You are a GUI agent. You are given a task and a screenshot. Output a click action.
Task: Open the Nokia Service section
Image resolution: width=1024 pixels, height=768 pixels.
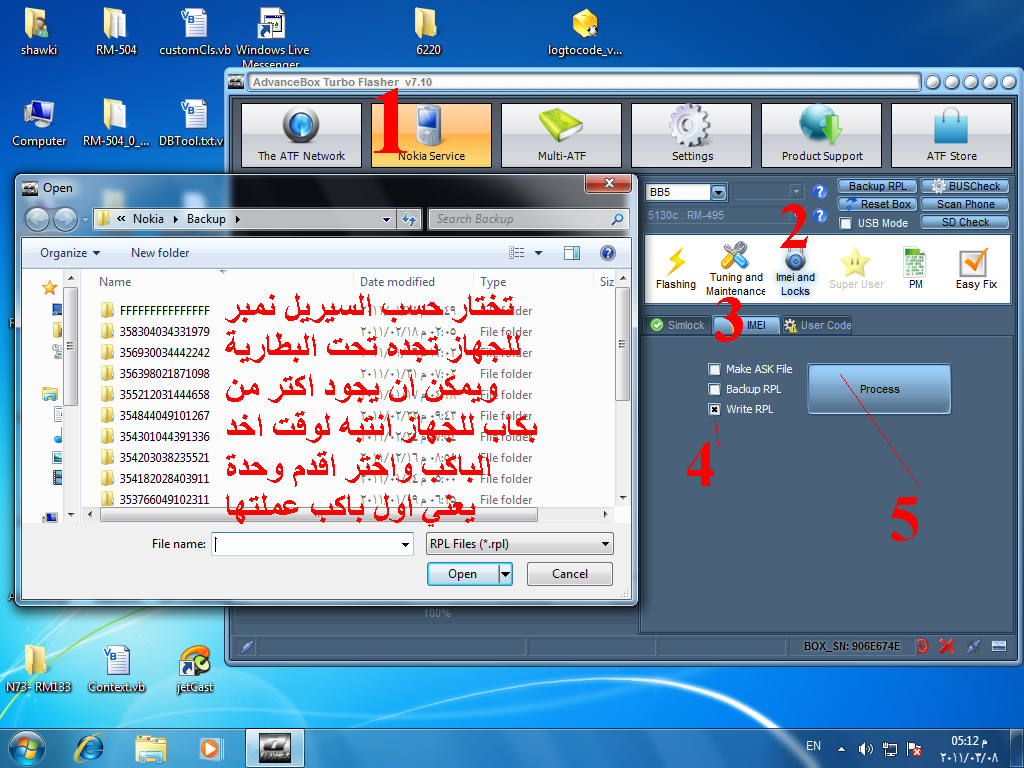click(x=431, y=135)
